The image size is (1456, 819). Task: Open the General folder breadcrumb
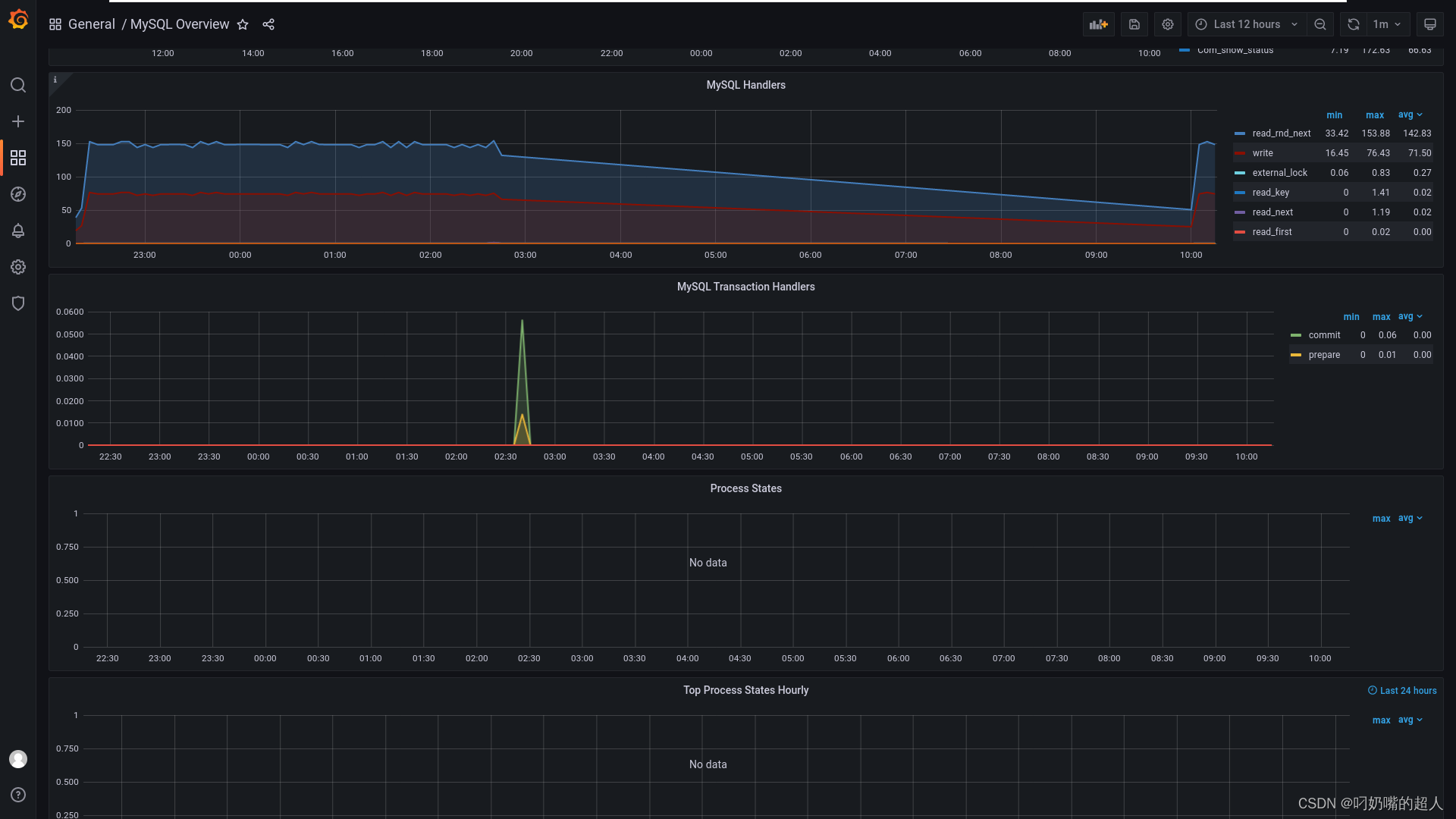(92, 24)
